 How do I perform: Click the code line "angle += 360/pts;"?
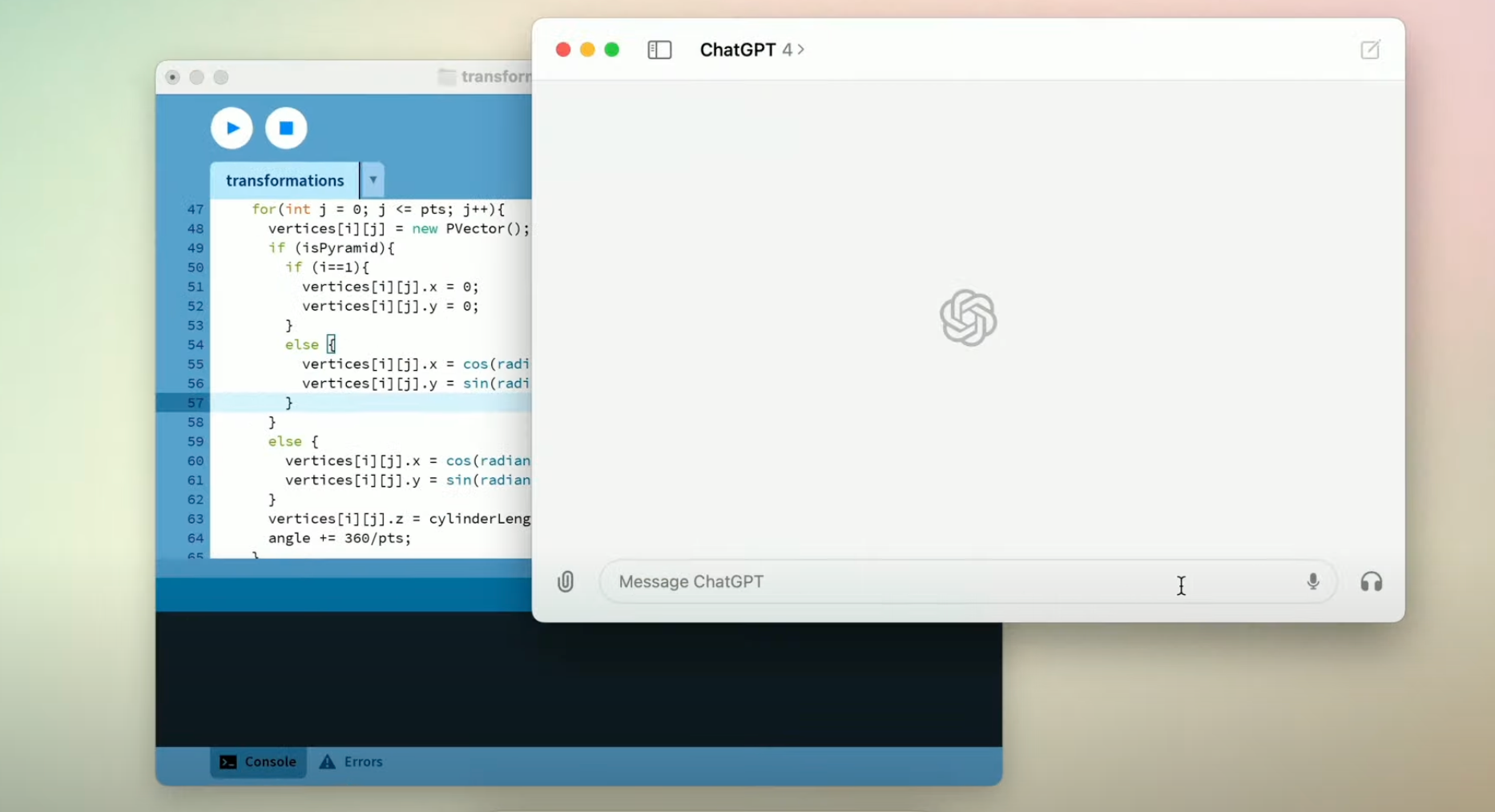point(340,538)
